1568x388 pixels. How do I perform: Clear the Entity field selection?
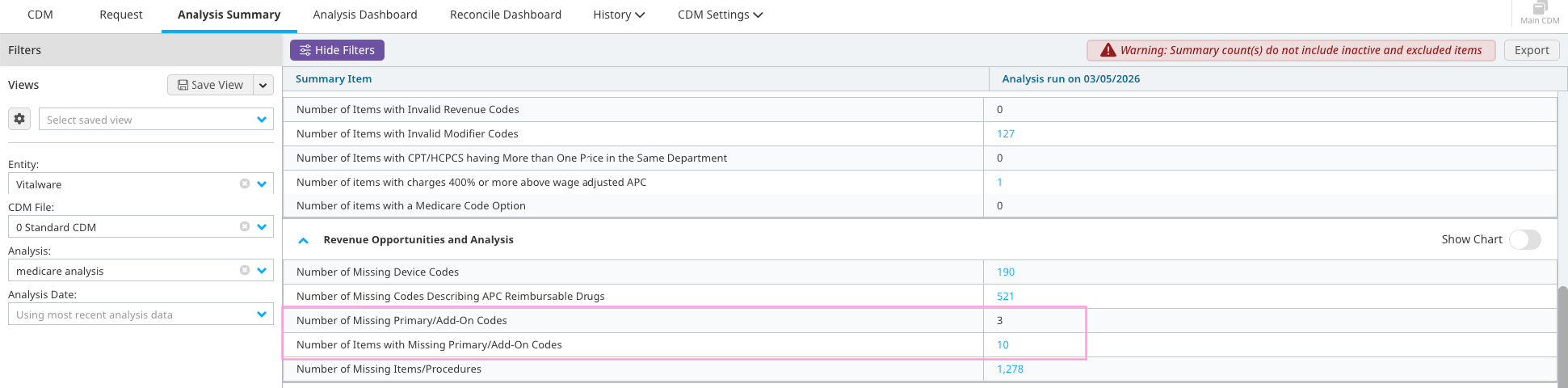pyautogui.click(x=244, y=183)
